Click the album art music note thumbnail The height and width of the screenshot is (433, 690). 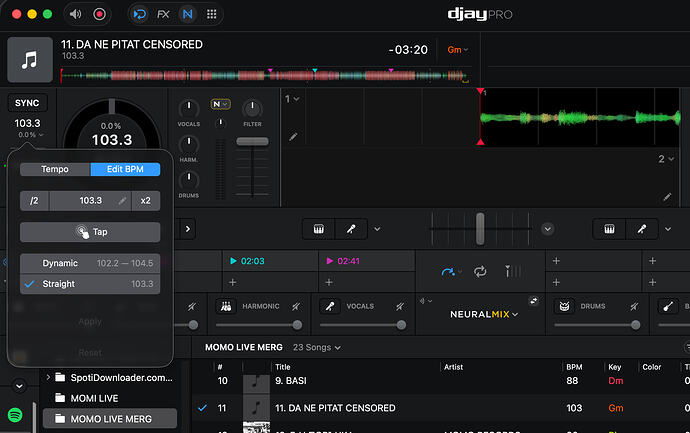point(30,59)
